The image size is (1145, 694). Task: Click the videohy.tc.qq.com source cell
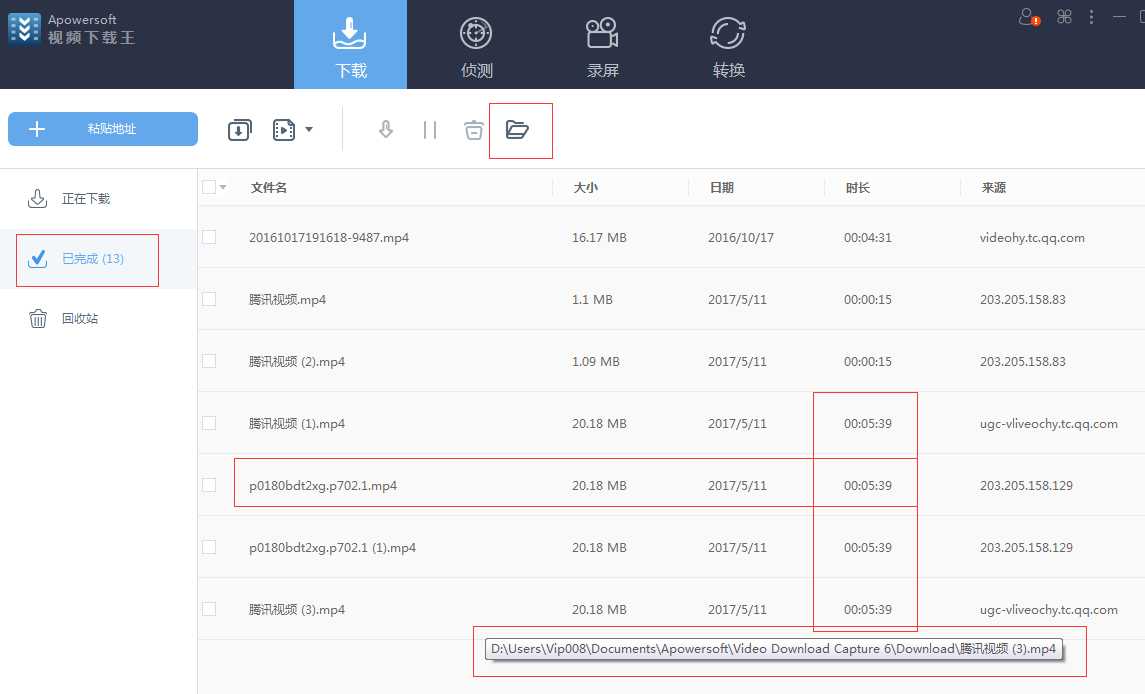pos(1032,237)
